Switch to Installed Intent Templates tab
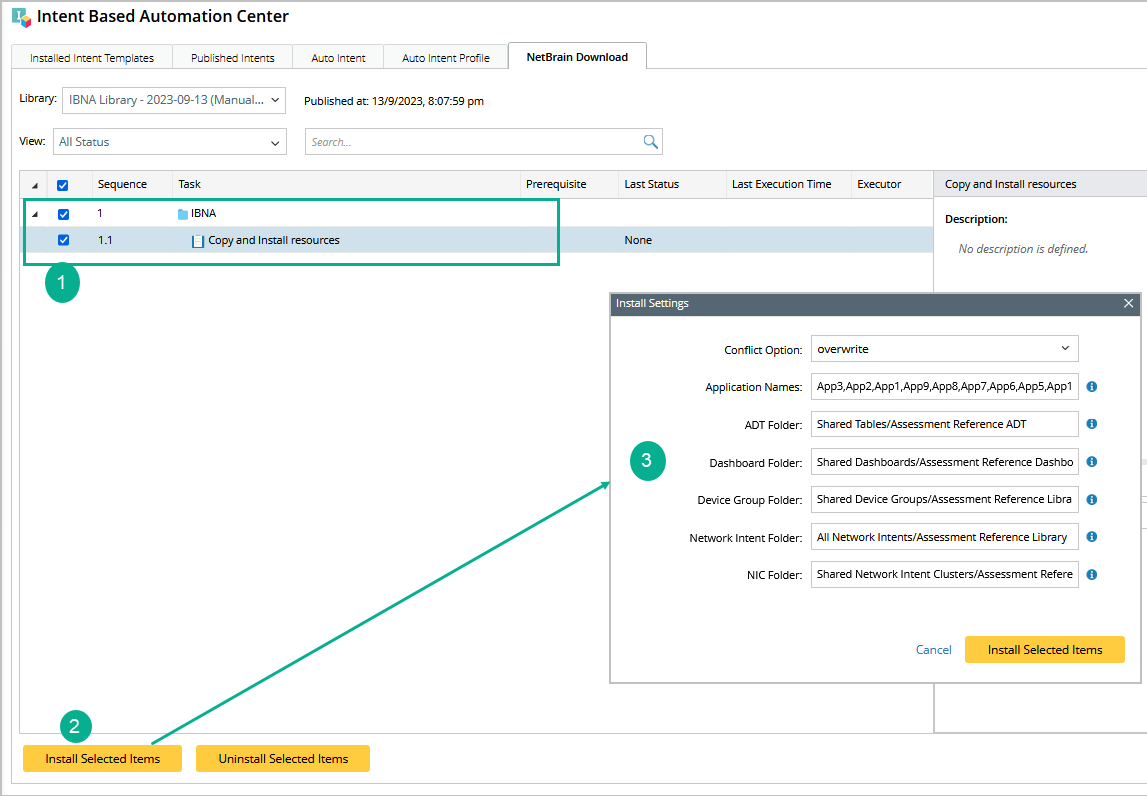 92,58
